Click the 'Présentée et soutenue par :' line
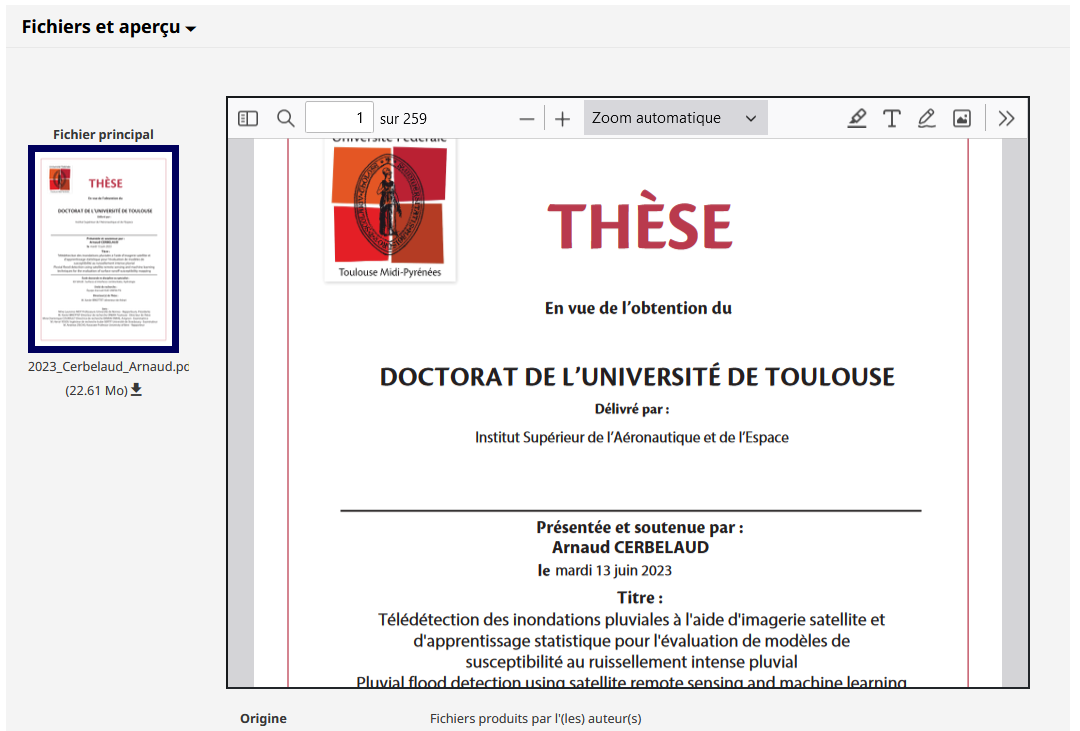The width and height of the screenshot is (1080, 731). (640, 527)
